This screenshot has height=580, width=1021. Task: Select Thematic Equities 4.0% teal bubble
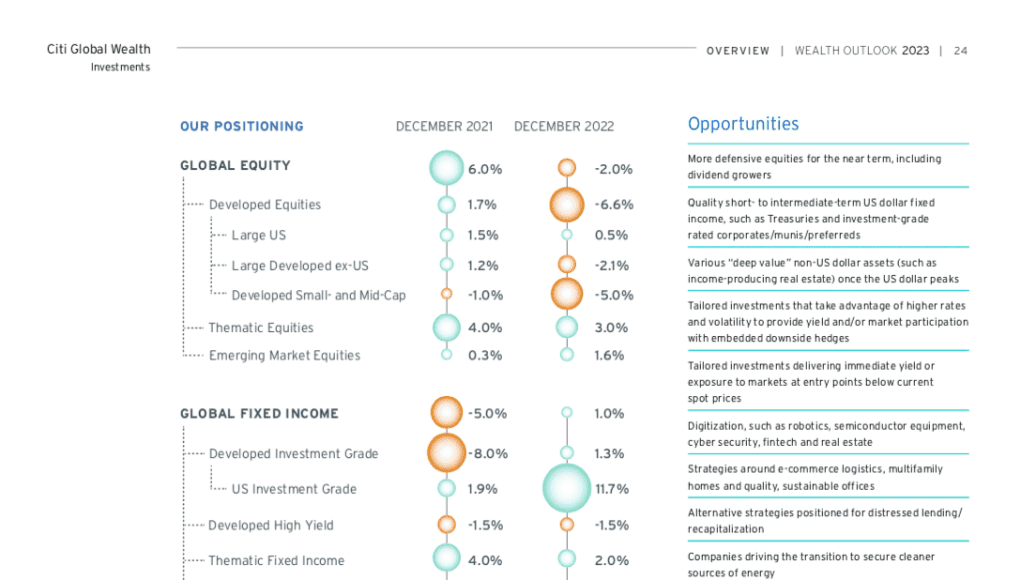pos(447,327)
